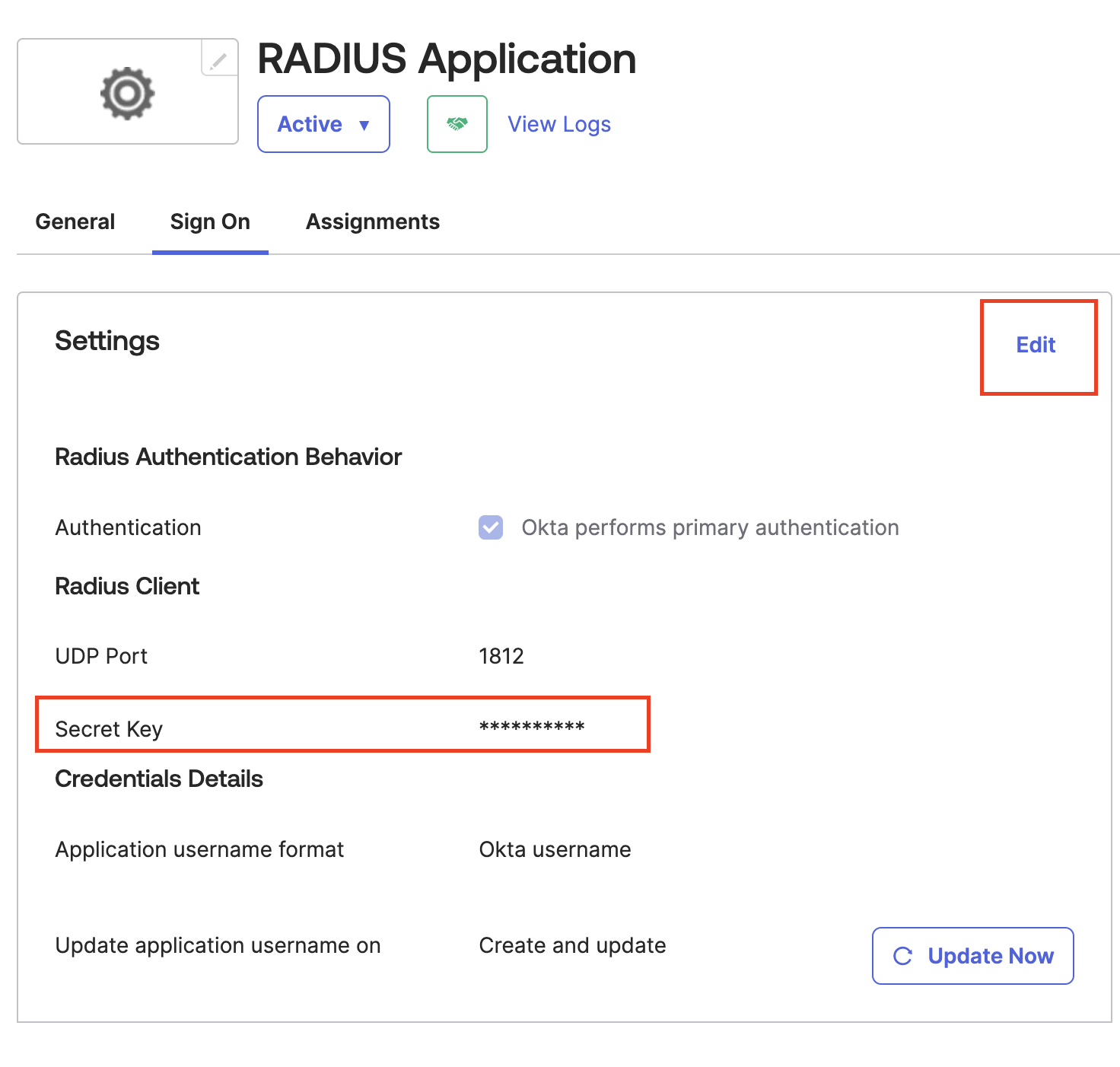Switch to the General tab
1120x1067 pixels.
(74, 221)
